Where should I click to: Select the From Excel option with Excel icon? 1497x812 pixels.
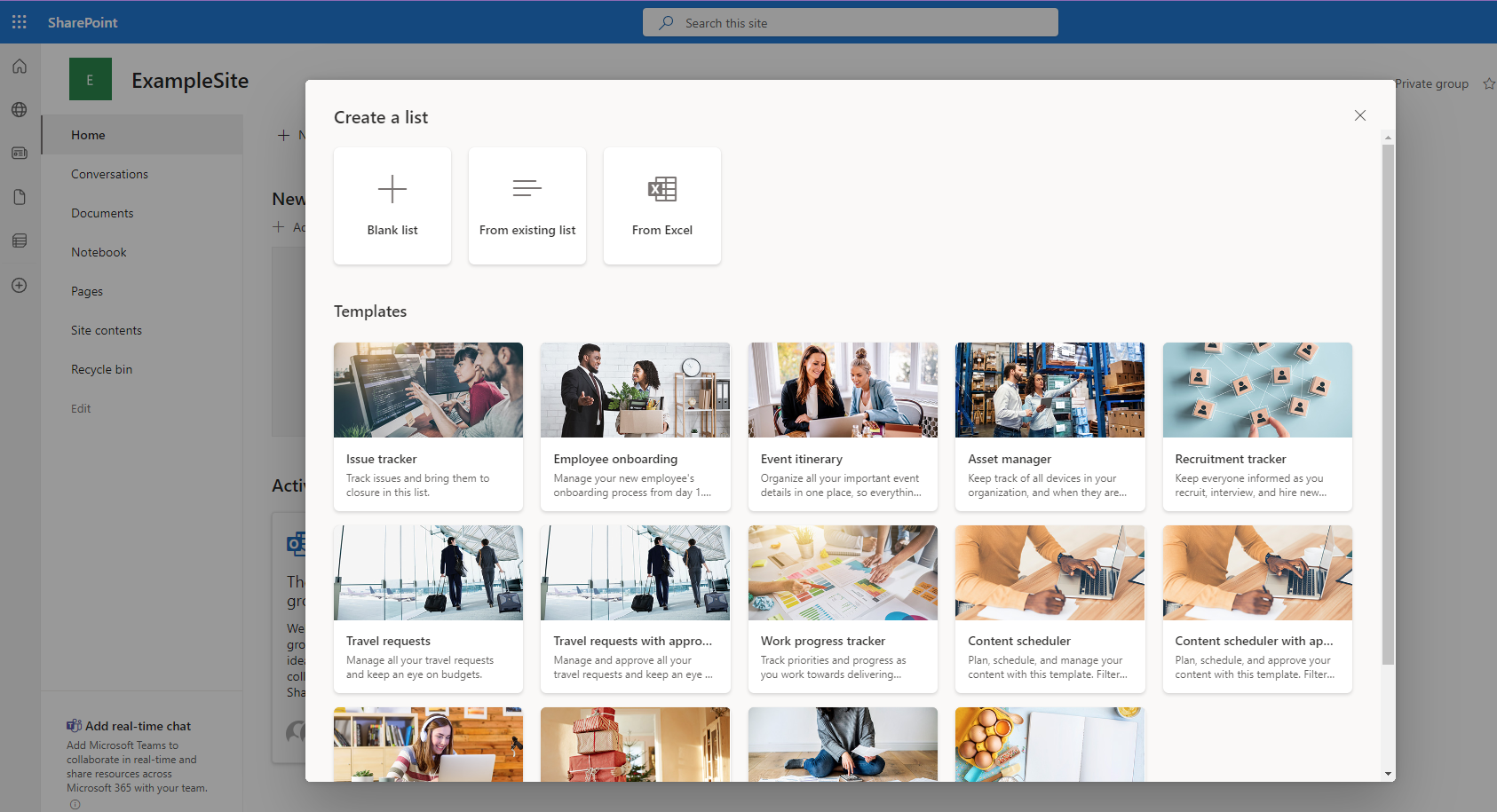661,205
